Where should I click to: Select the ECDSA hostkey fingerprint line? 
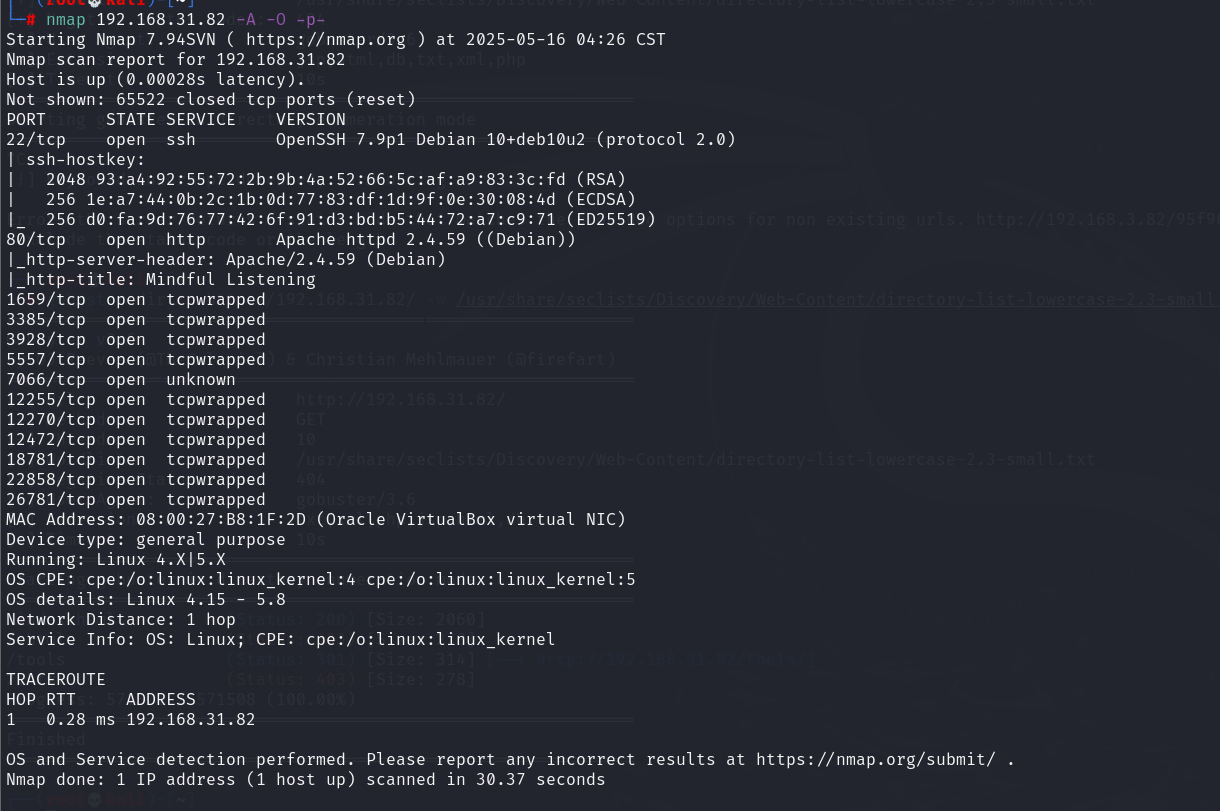click(x=326, y=199)
